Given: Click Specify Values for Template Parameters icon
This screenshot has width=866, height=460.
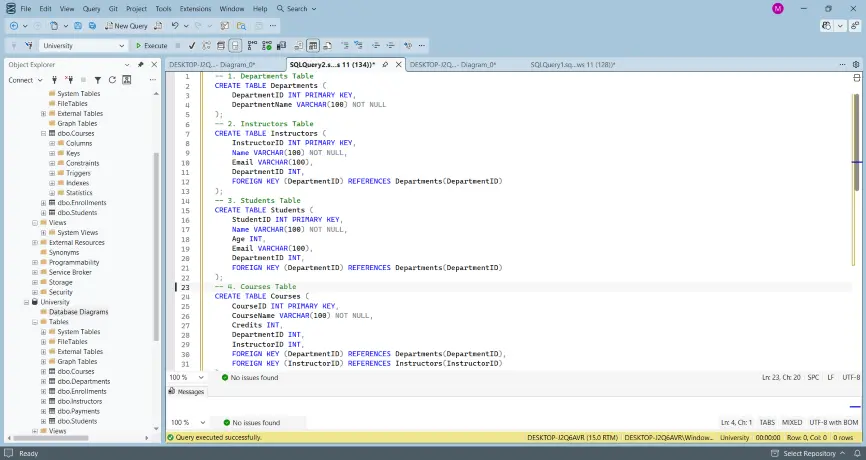Looking at the screenshot, I should [408, 46].
